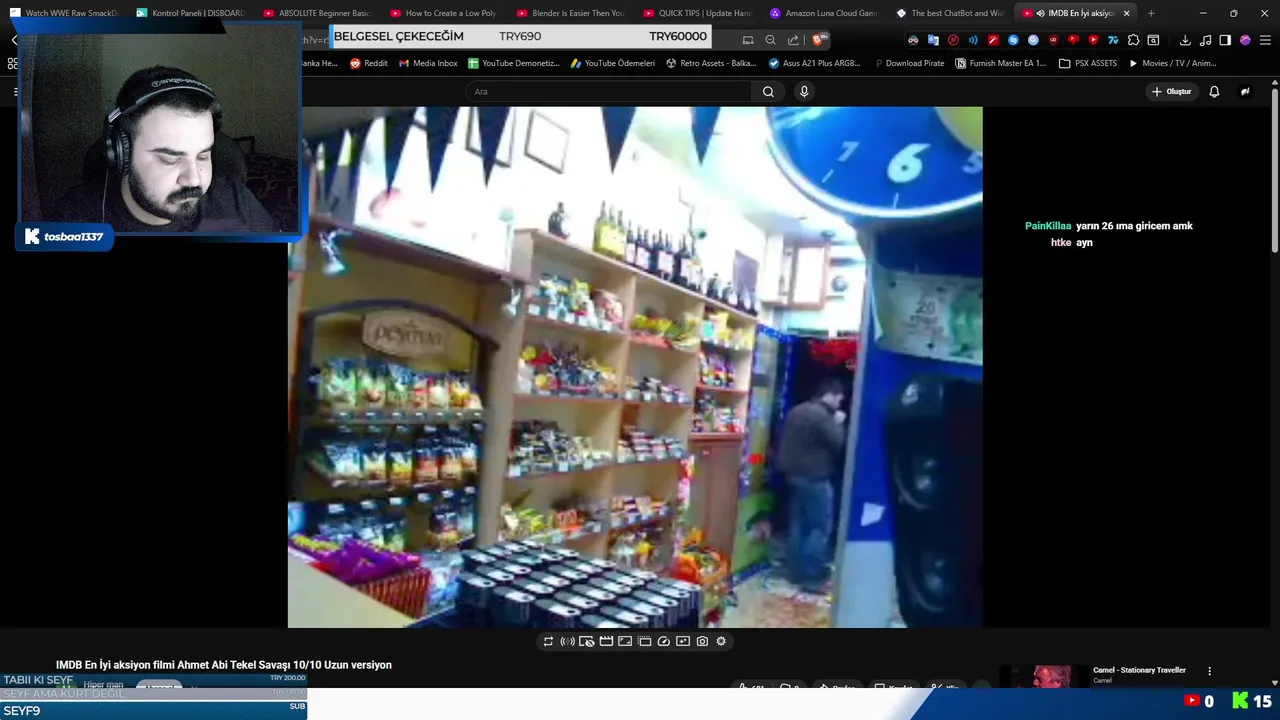
Task: Open YouTube Demonetiz... bookmark
Action: pos(513,63)
